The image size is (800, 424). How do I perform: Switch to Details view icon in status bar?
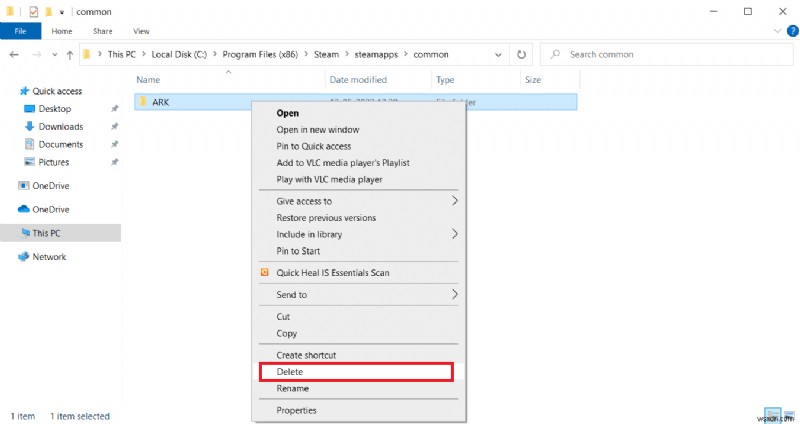pyautogui.click(x=772, y=414)
